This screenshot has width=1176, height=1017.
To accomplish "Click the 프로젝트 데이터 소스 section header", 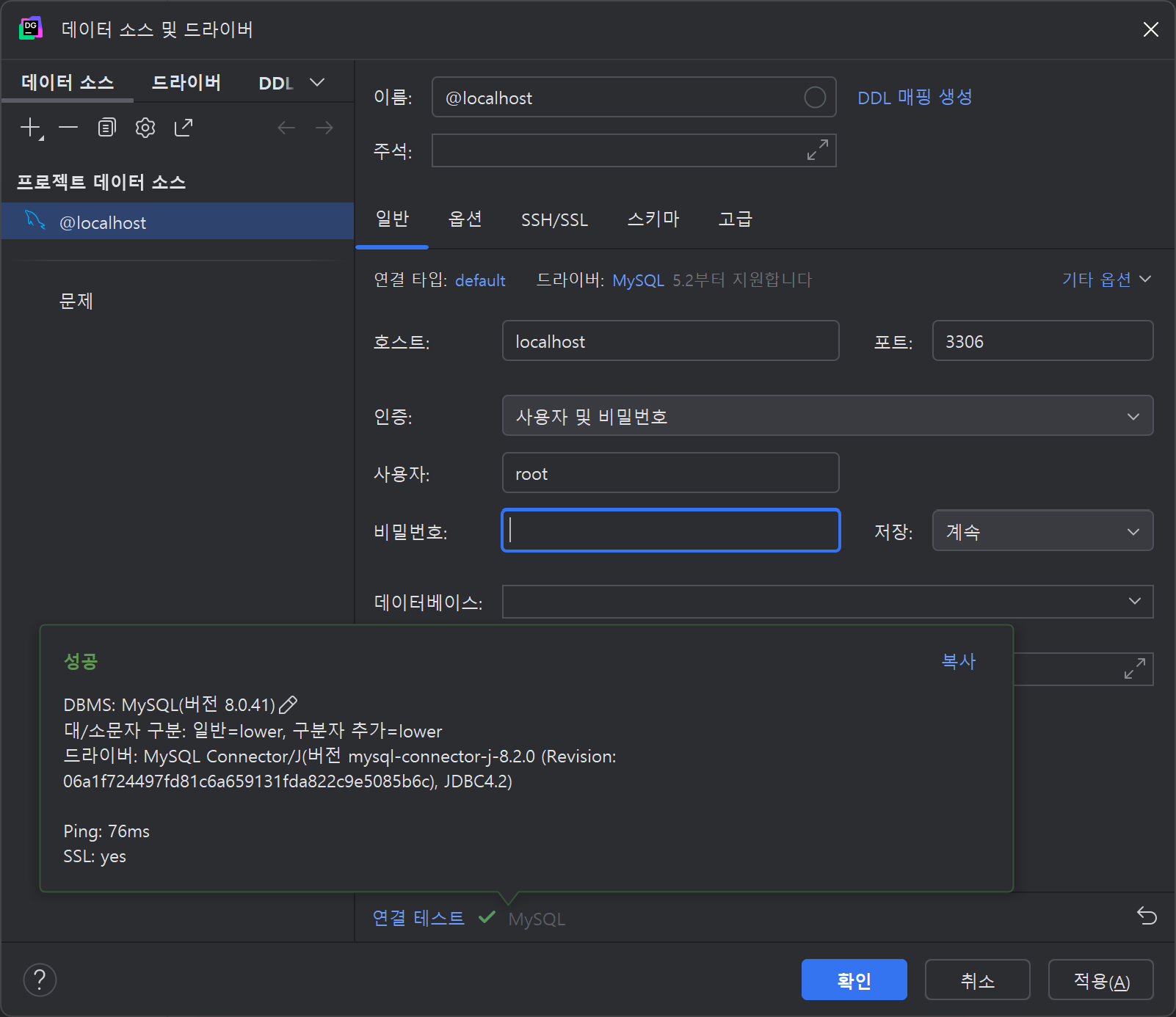I will [x=101, y=181].
